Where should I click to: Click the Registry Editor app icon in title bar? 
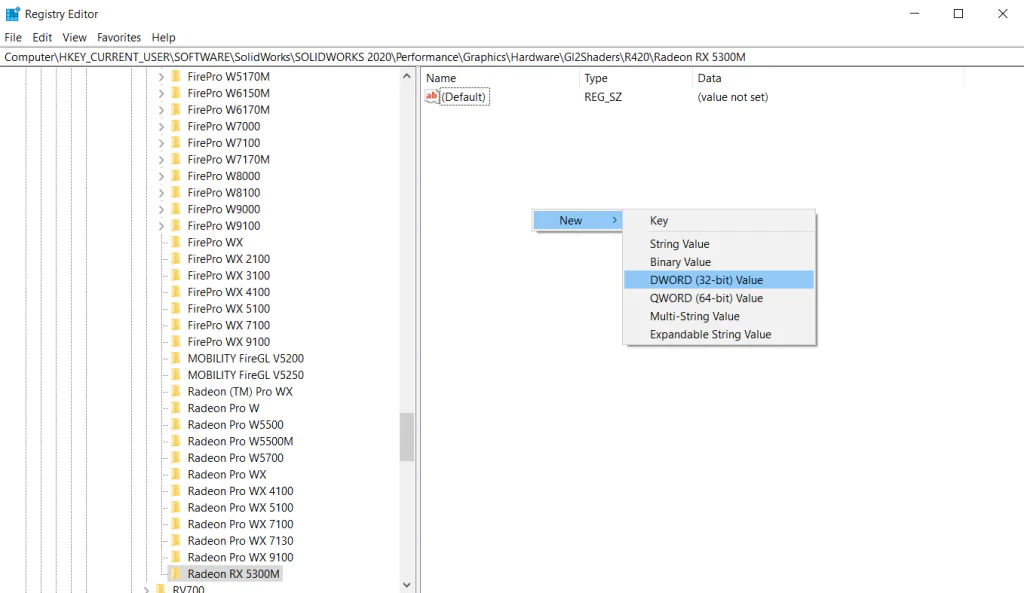click(12, 14)
